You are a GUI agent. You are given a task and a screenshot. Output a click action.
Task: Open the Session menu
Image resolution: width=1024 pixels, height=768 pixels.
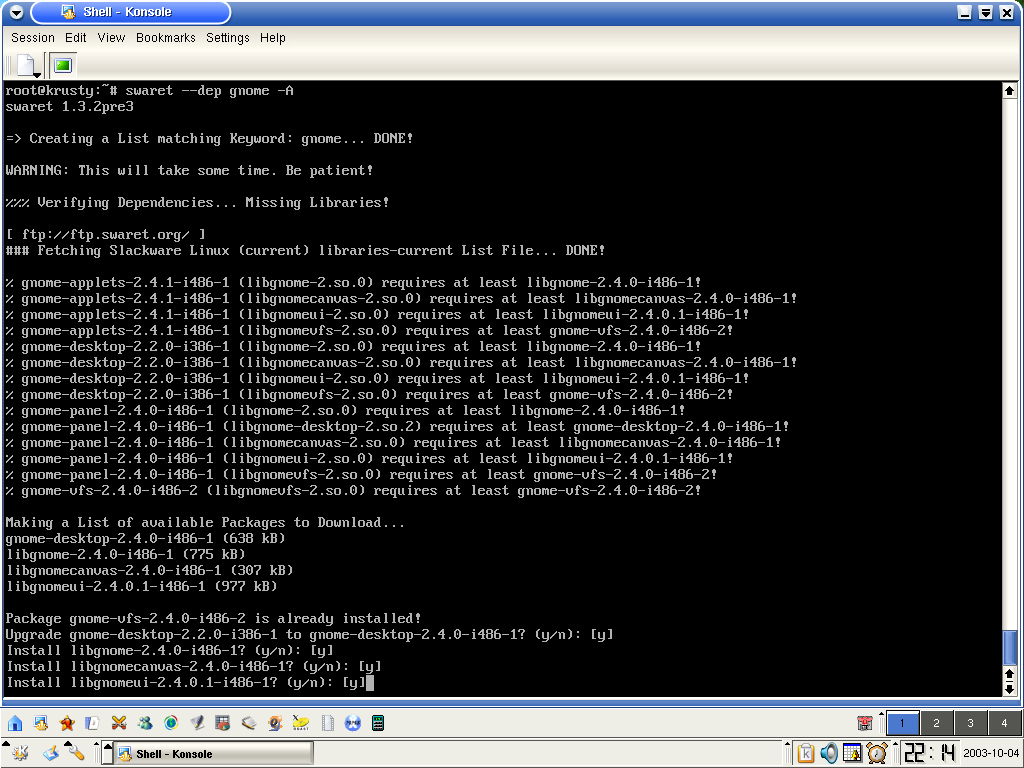pos(33,38)
